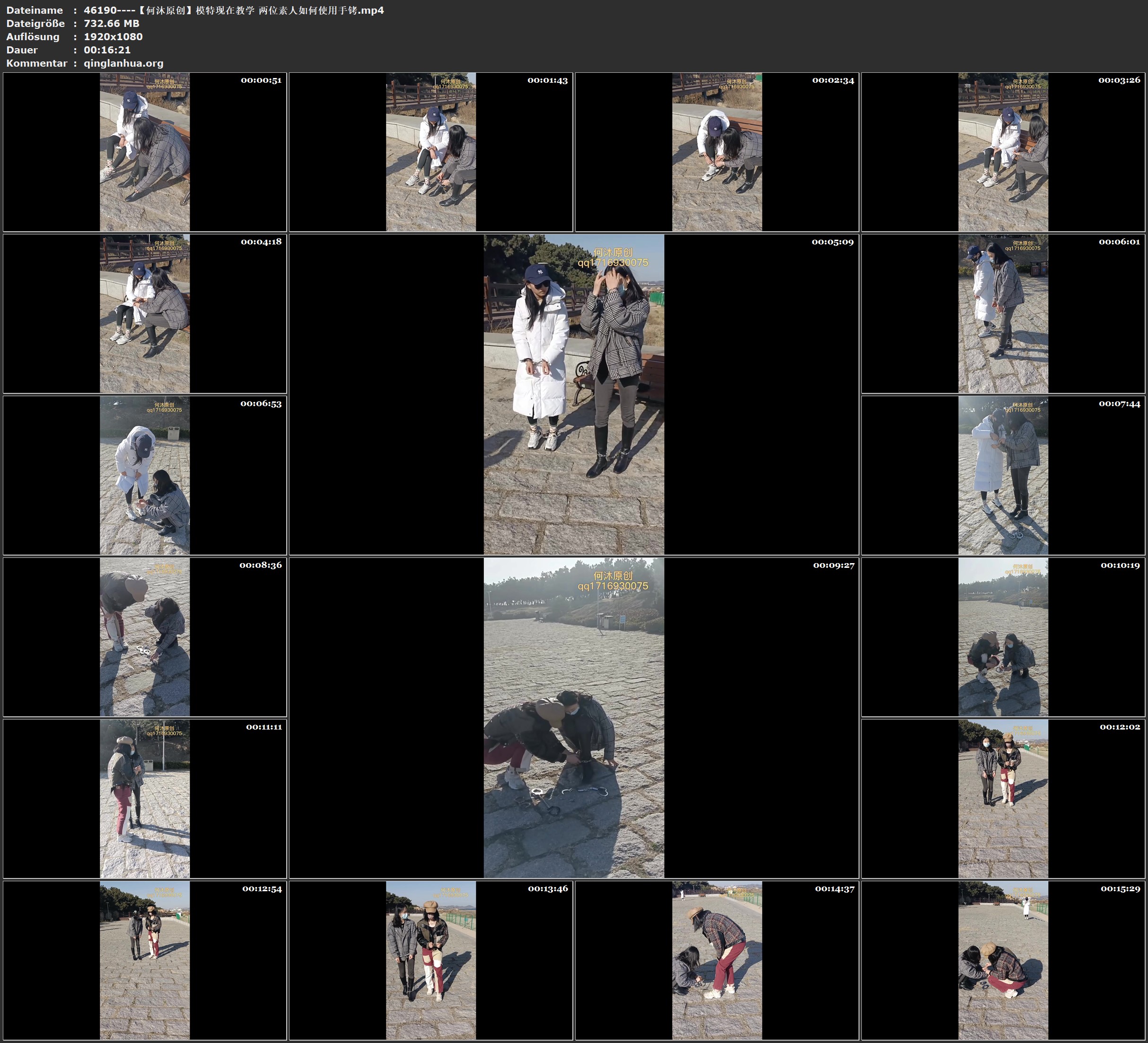The height and width of the screenshot is (1043, 1148).
Task: Click the large 00:09:27 preview frame
Action: (573, 718)
